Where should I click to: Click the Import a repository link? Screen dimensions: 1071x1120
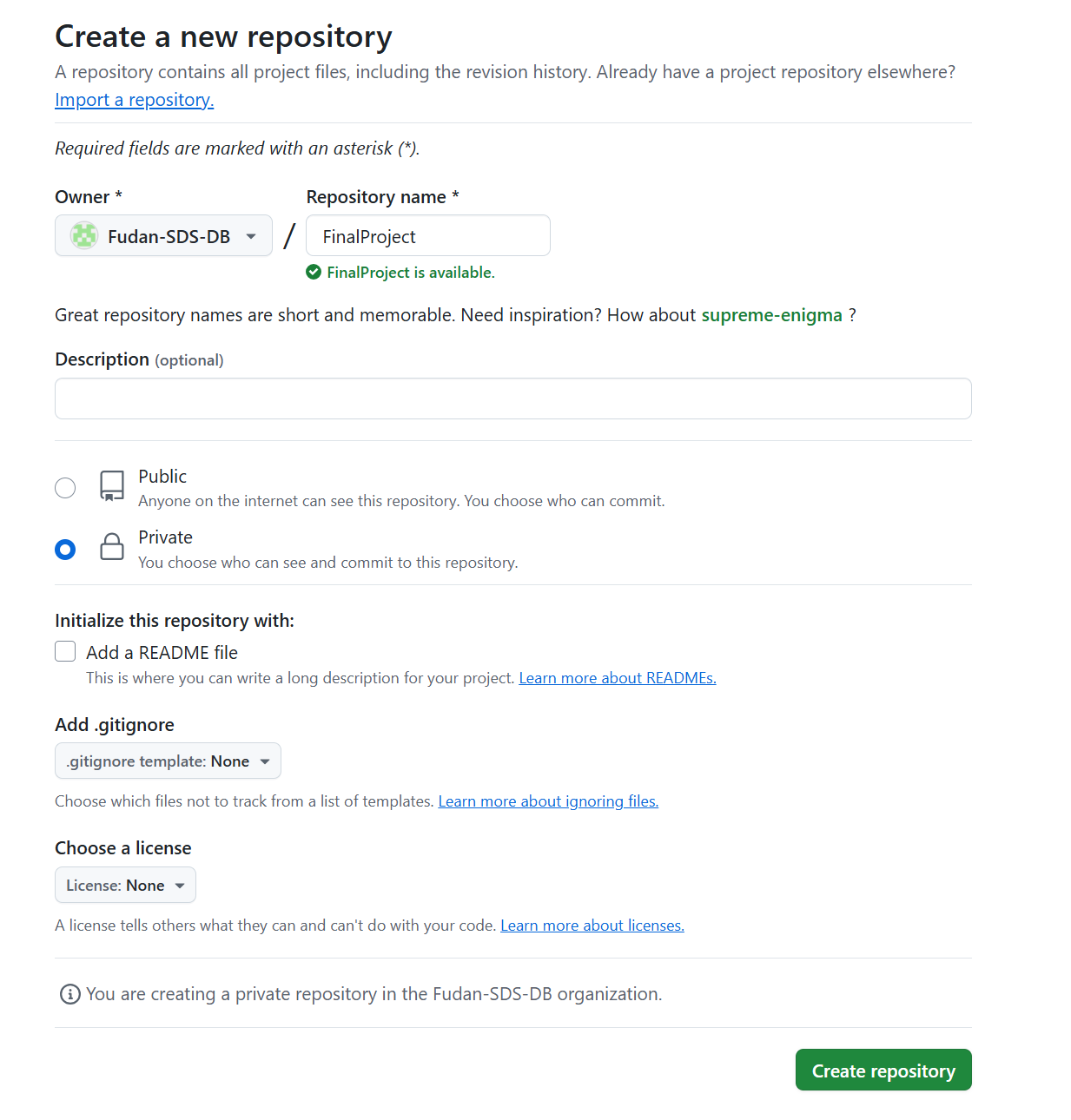[134, 100]
